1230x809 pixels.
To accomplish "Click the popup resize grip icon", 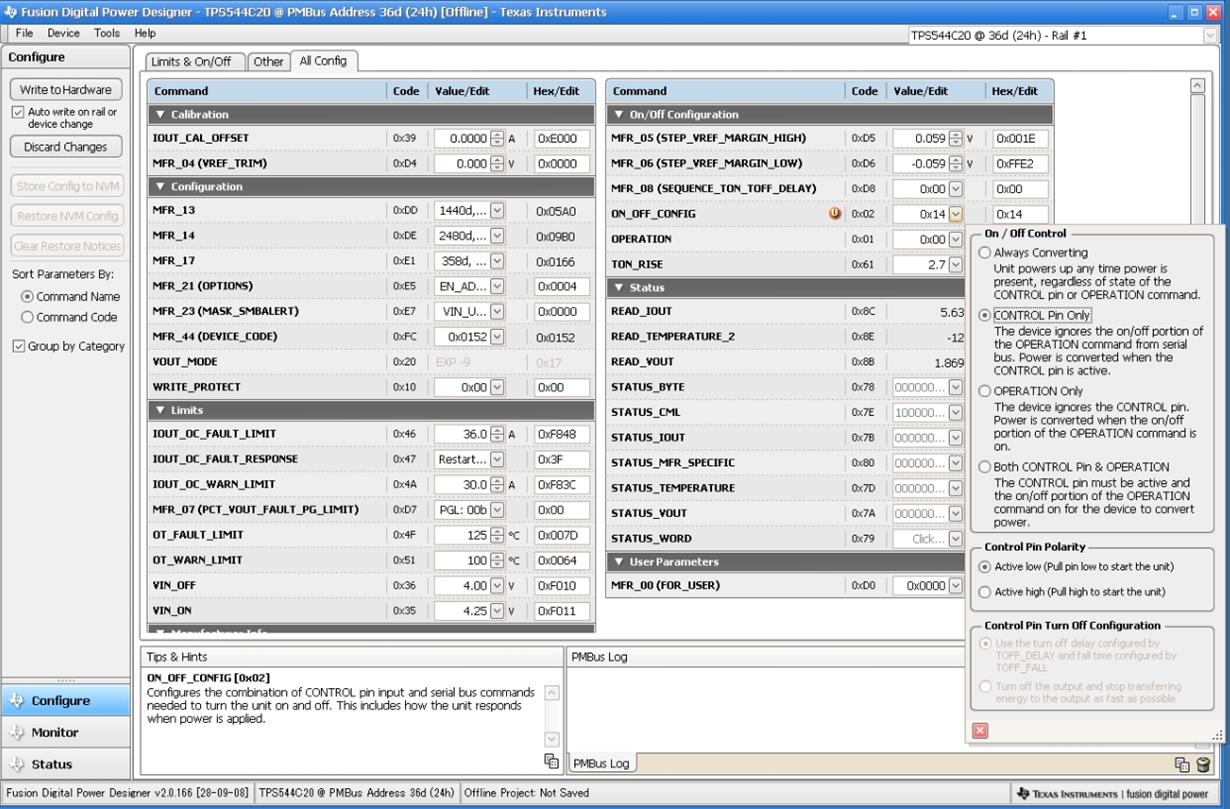I will pyautogui.click(x=1217, y=736).
